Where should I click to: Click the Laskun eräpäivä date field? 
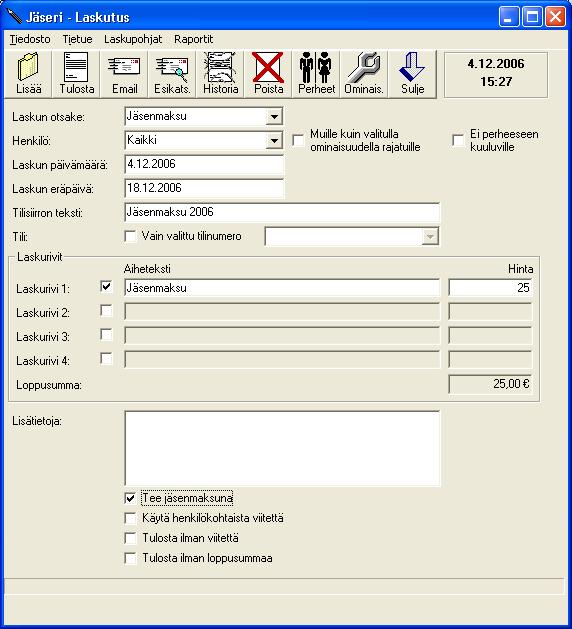(204, 188)
